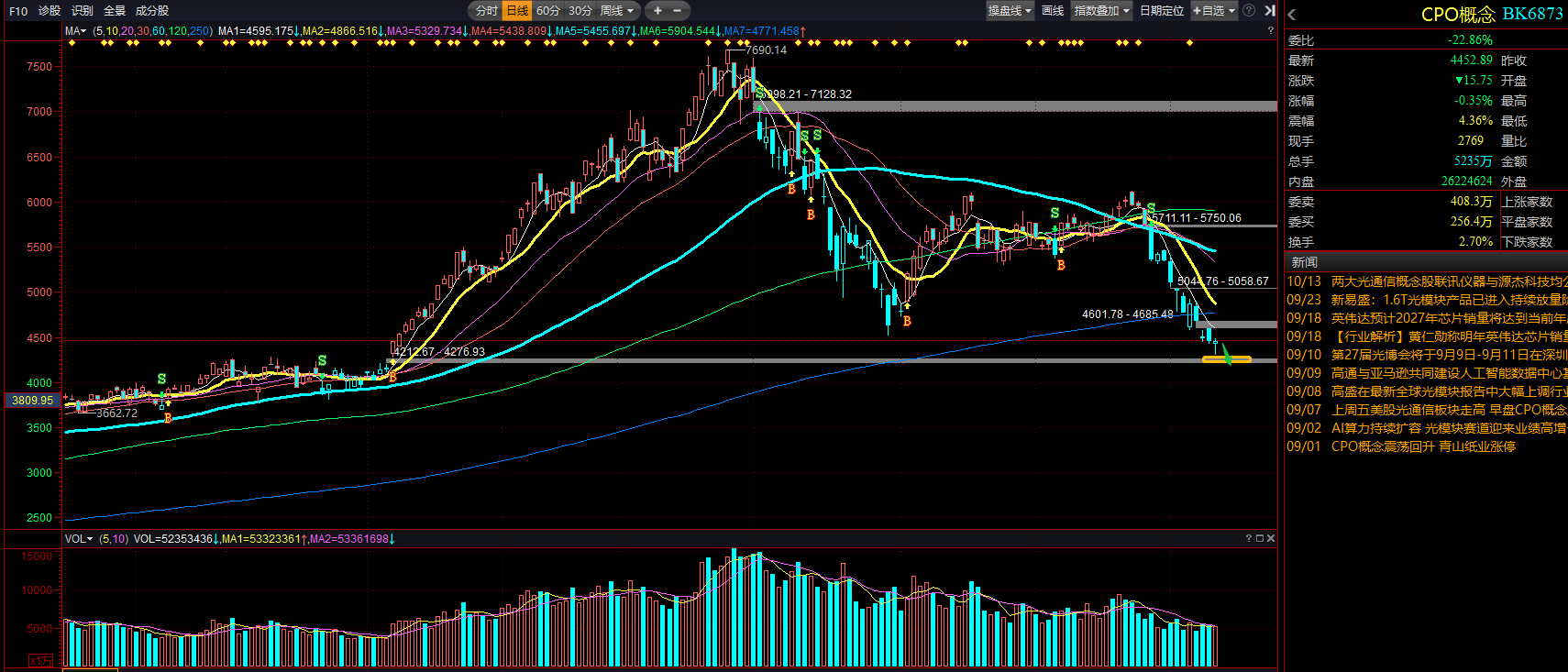The width and height of the screenshot is (1568, 672).
Task: Click the green S signal near 7128.32
Action: tap(760, 94)
